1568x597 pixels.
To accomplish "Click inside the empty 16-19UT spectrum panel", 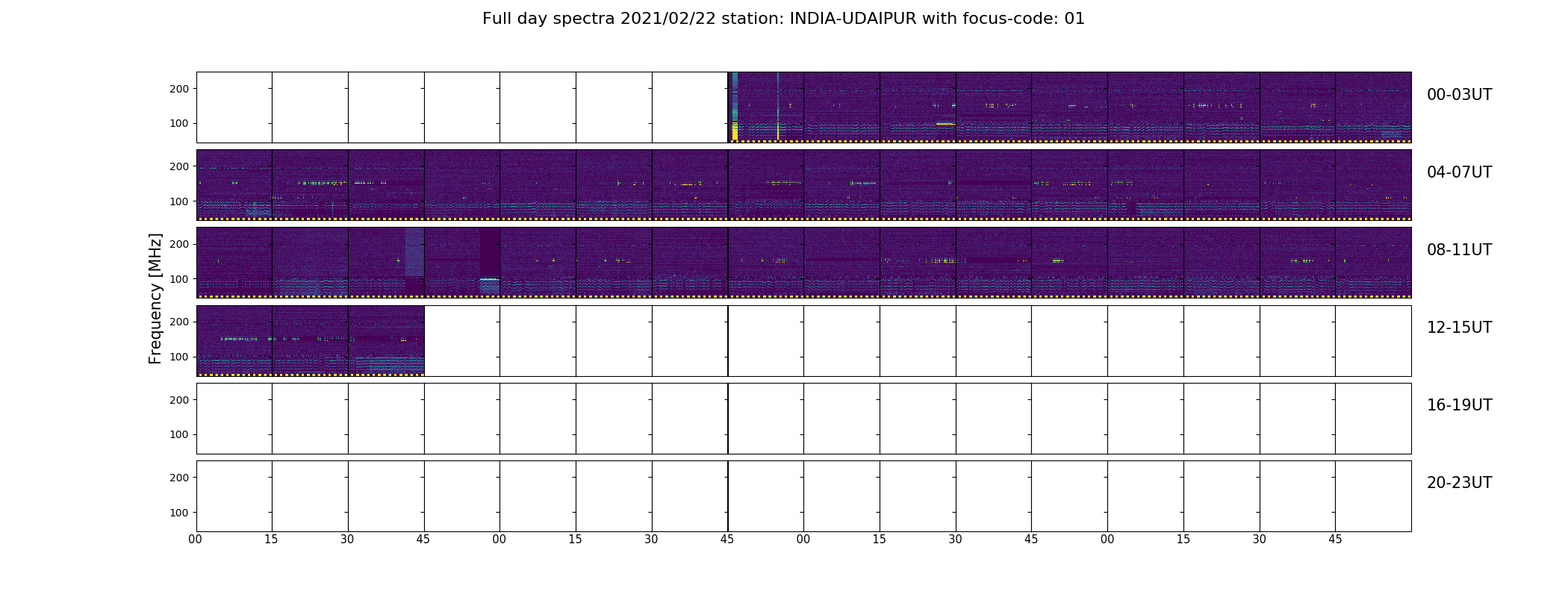I will pyautogui.click(x=803, y=419).
